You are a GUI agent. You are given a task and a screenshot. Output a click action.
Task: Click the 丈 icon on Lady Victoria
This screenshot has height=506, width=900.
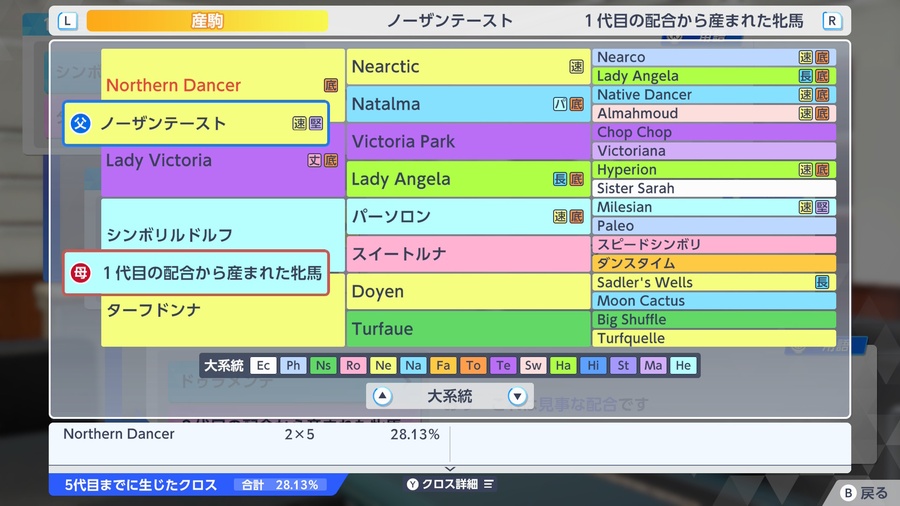click(315, 161)
